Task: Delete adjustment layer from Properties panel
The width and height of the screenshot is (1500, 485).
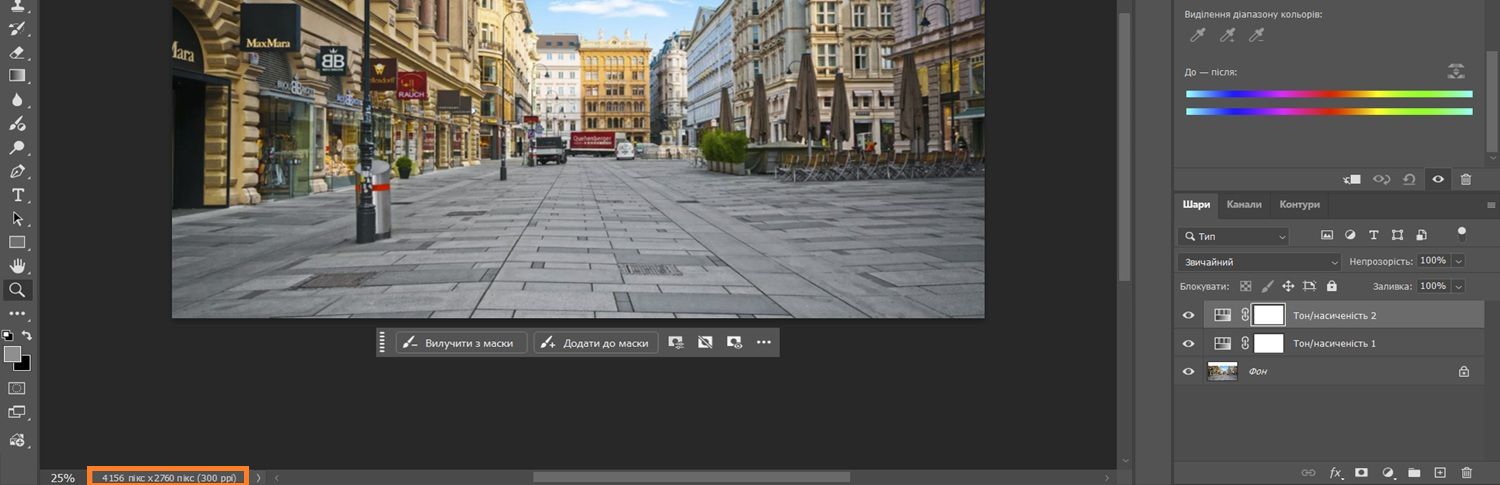Action: pyautogui.click(x=1466, y=179)
